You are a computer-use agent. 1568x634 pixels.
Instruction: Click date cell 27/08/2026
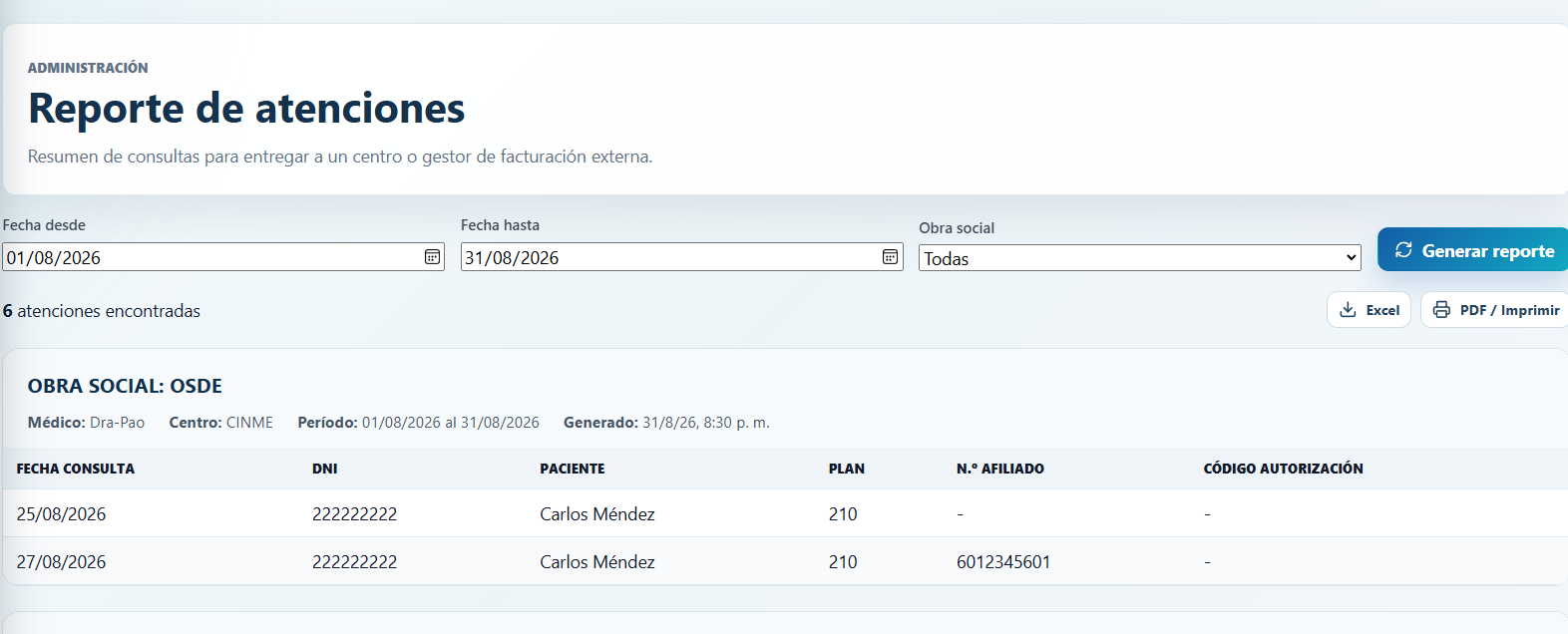point(61,562)
